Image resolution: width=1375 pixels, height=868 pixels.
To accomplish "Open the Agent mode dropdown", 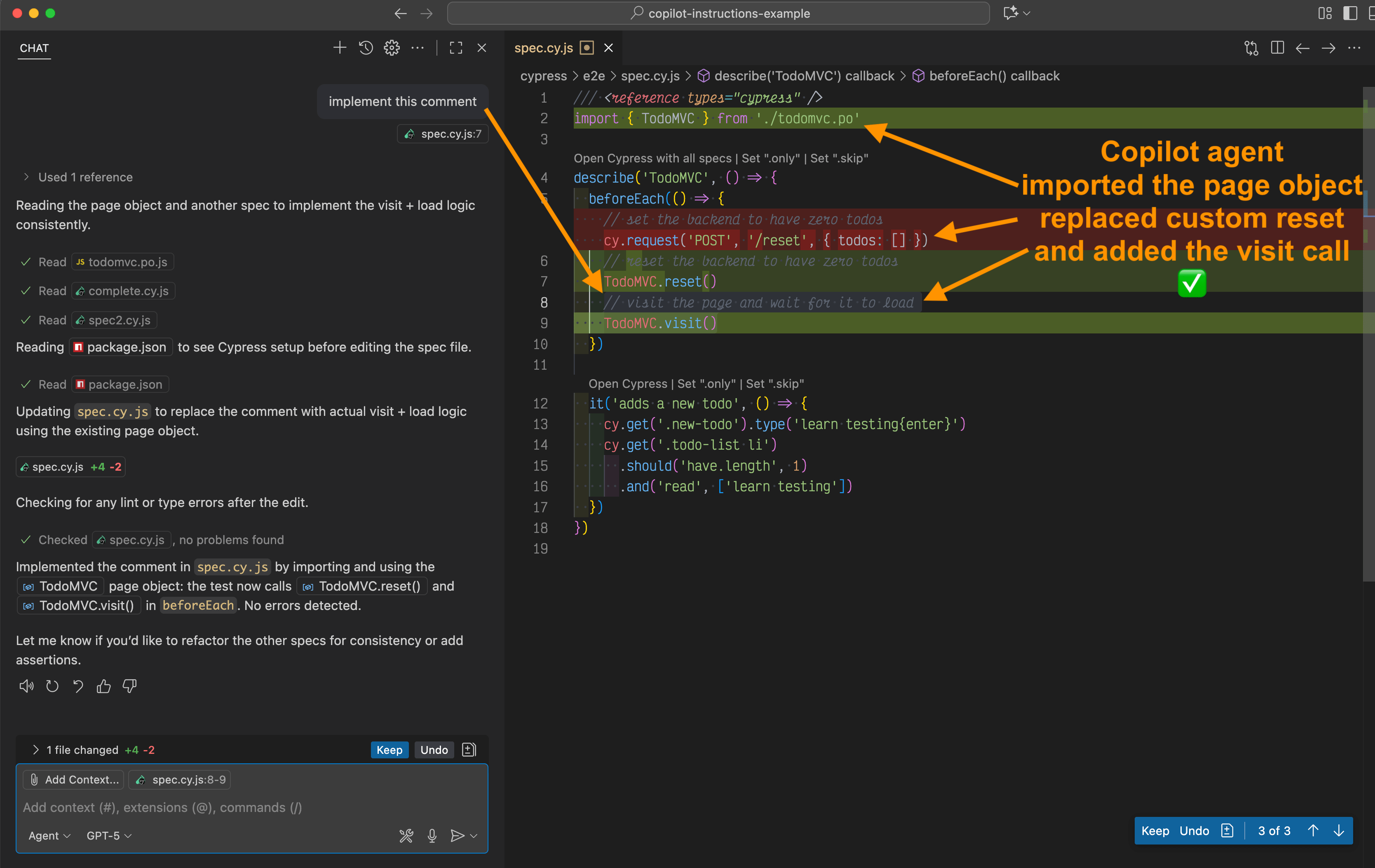I will point(49,836).
